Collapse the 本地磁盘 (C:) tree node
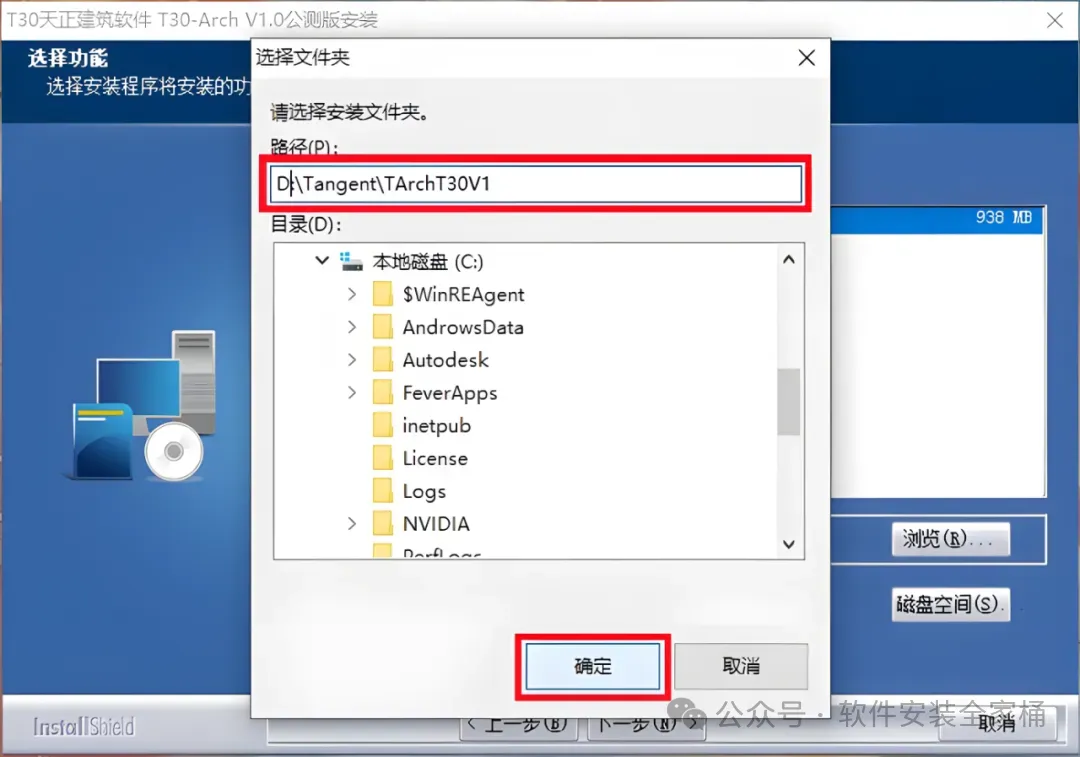Viewport: 1080px width, 757px height. pos(322,261)
